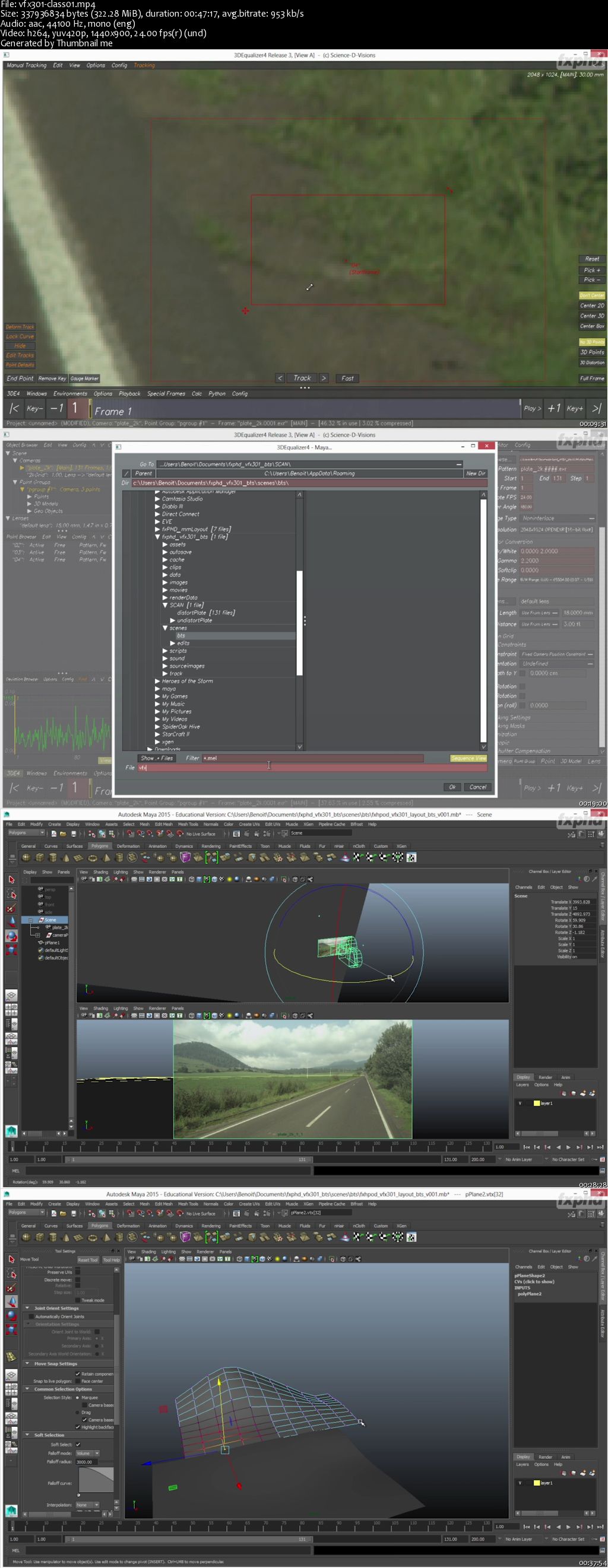Image resolution: width=608 pixels, height=1568 pixels.
Task: Activate Select tool arrow in road-footage Maya toolbox
Action: pyautogui.click(x=11, y=880)
